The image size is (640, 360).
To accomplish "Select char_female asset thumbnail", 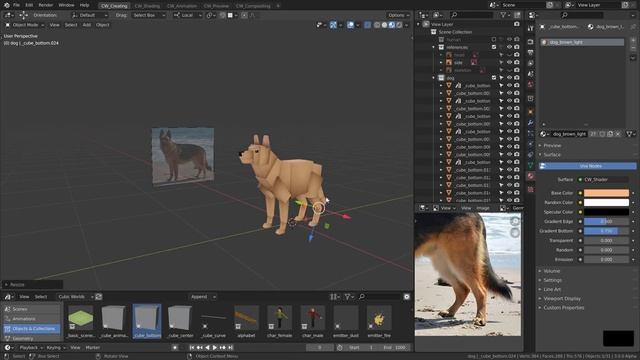I will point(280,321).
